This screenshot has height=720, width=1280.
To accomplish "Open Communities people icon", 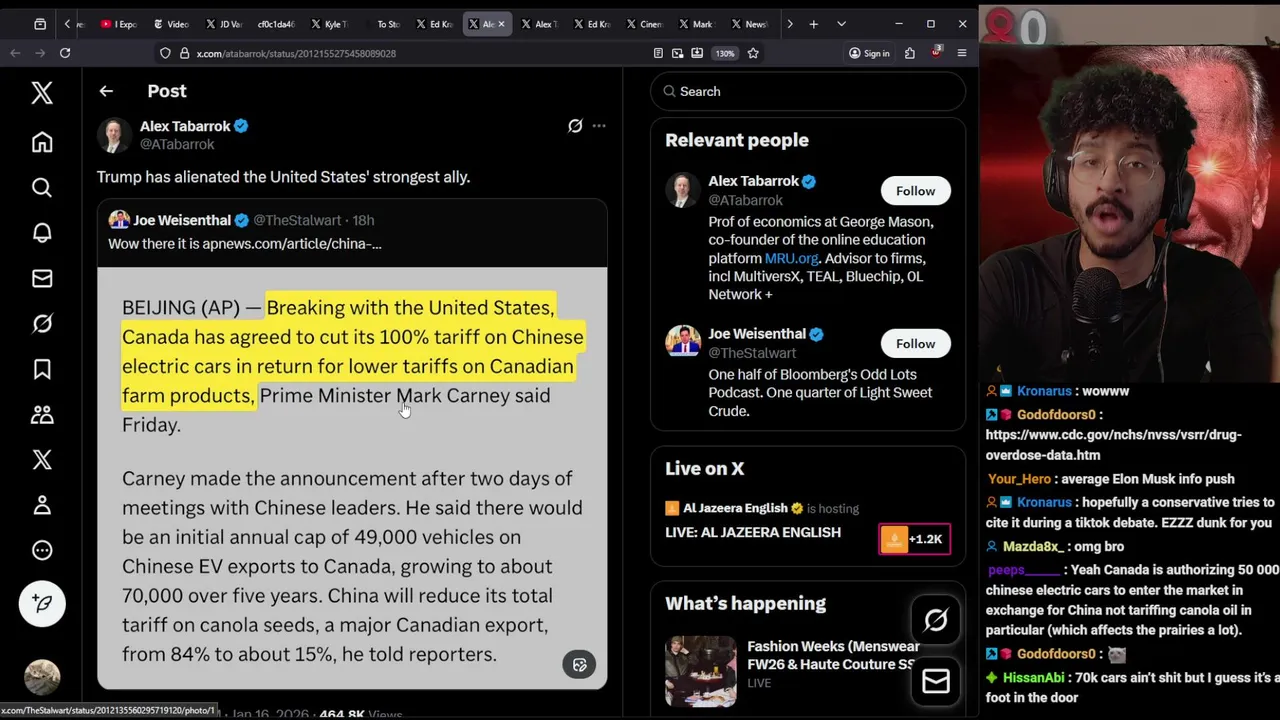I will point(42,414).
